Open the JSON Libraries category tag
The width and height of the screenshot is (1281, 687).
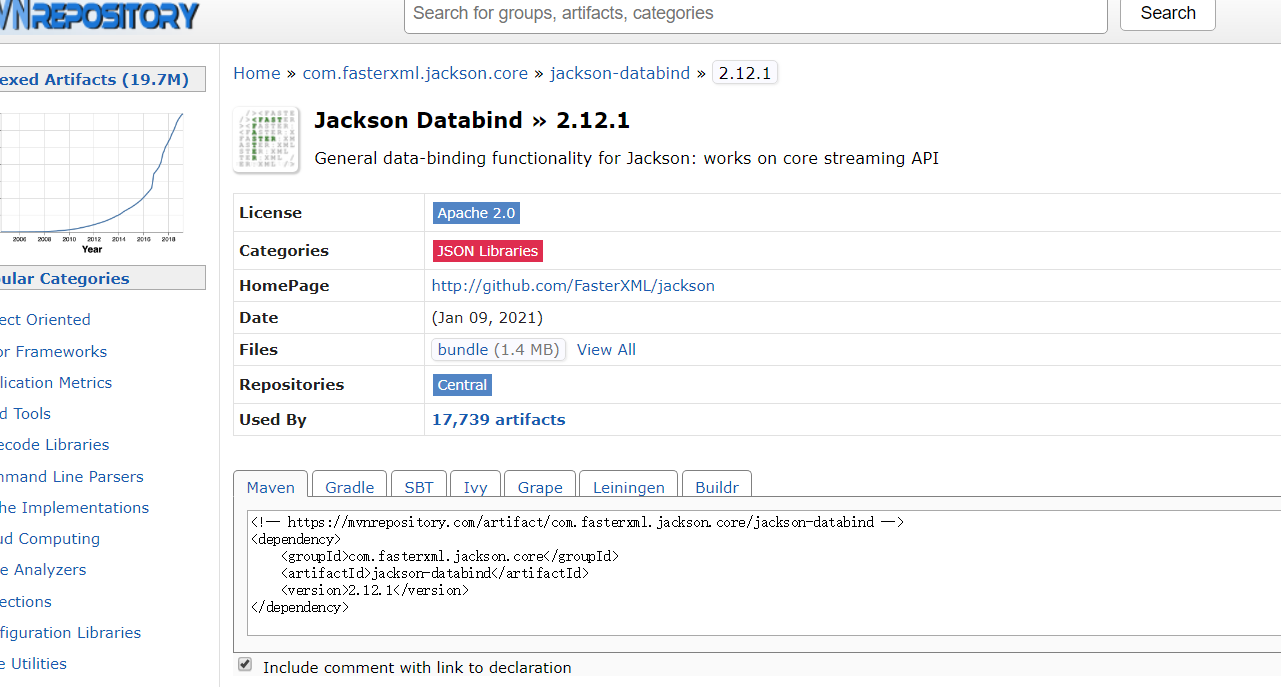point(487,251)
